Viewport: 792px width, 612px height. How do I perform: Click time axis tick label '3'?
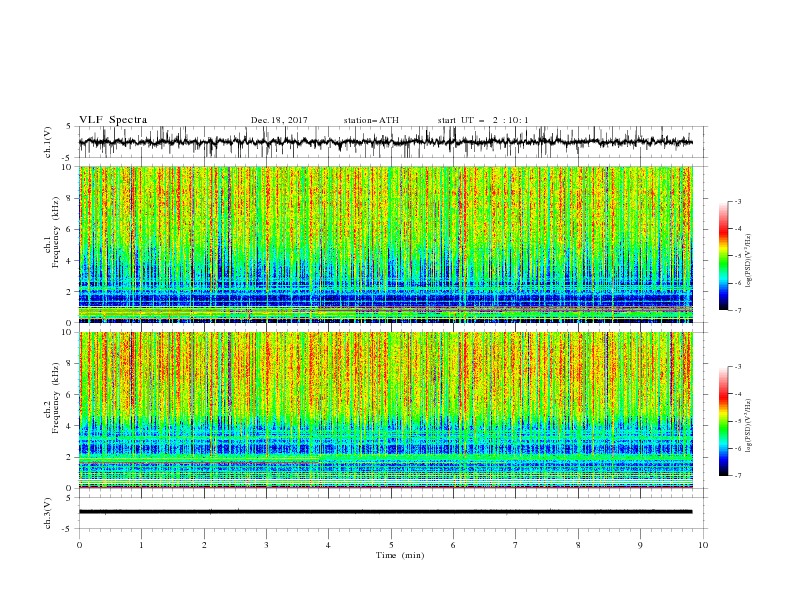266,545
